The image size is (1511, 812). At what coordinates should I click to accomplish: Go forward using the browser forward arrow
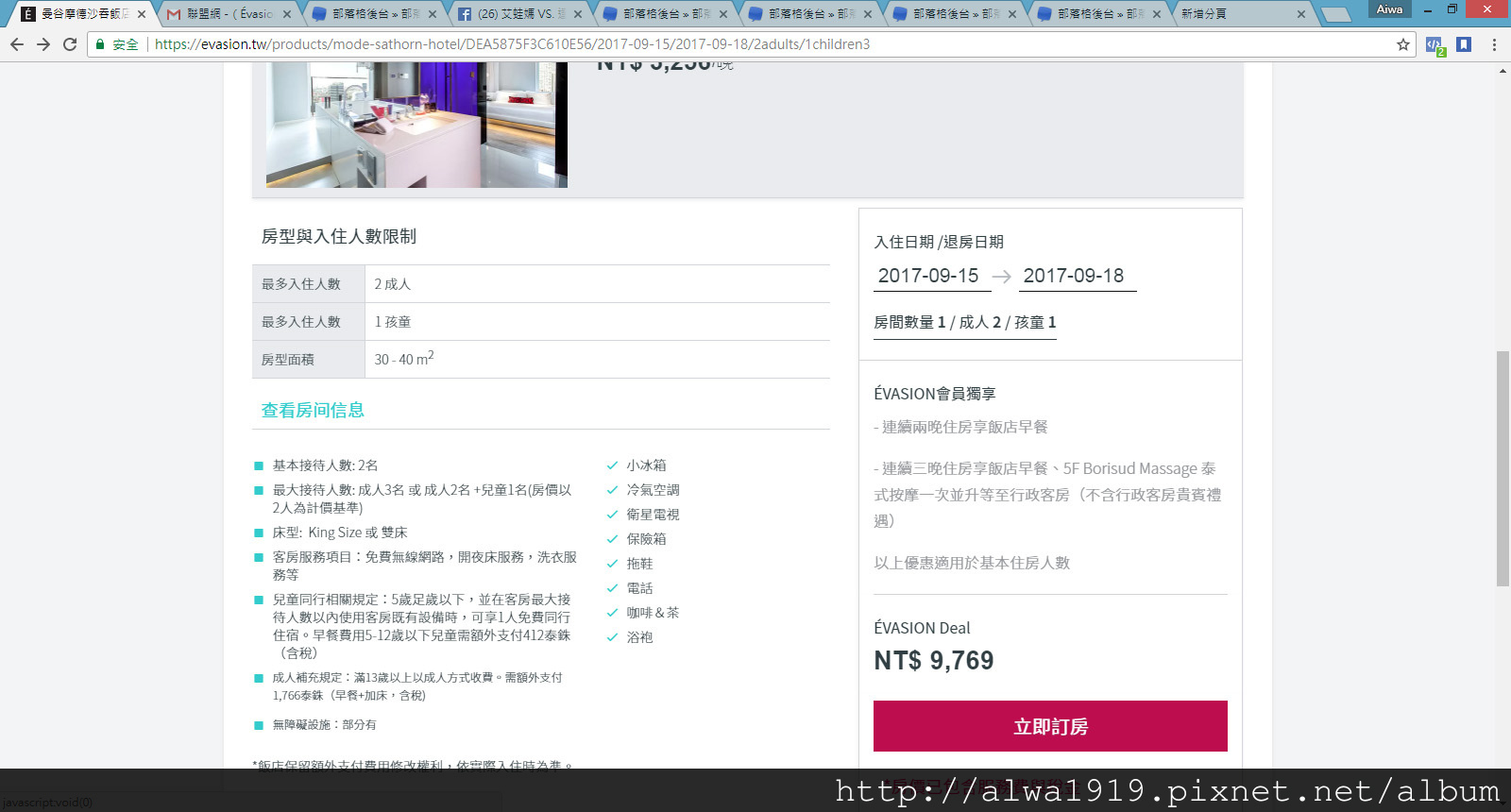43,44
